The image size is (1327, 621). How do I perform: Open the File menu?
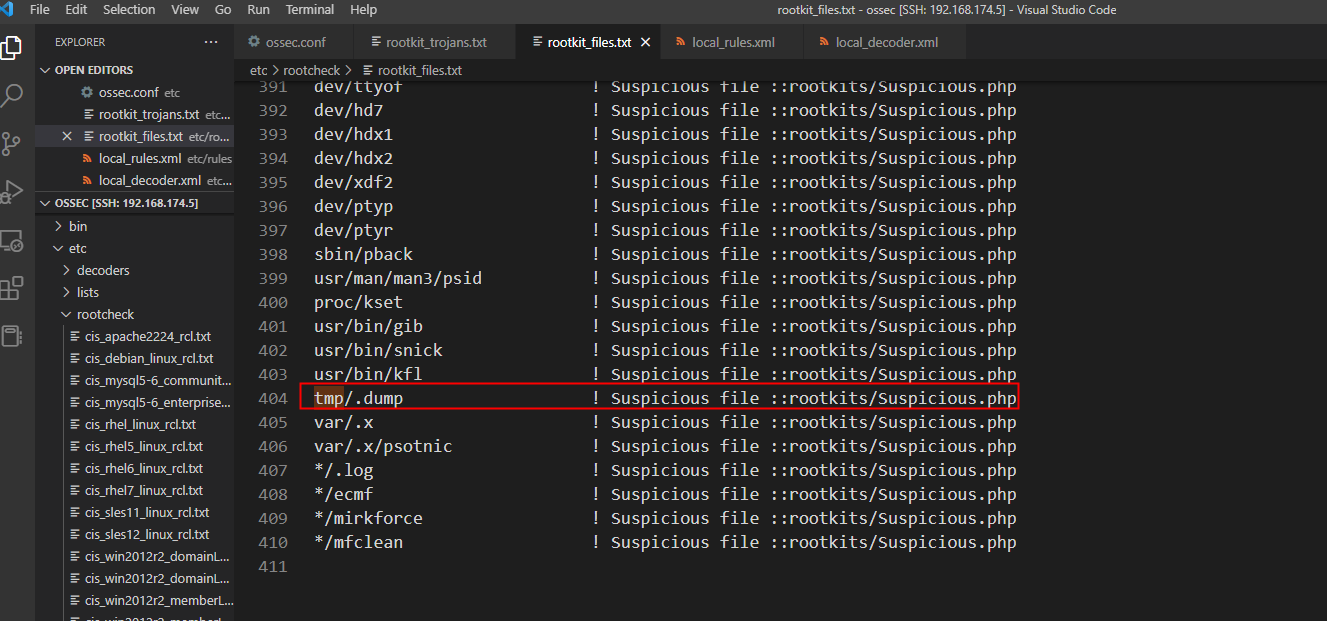tap(40, 10)
